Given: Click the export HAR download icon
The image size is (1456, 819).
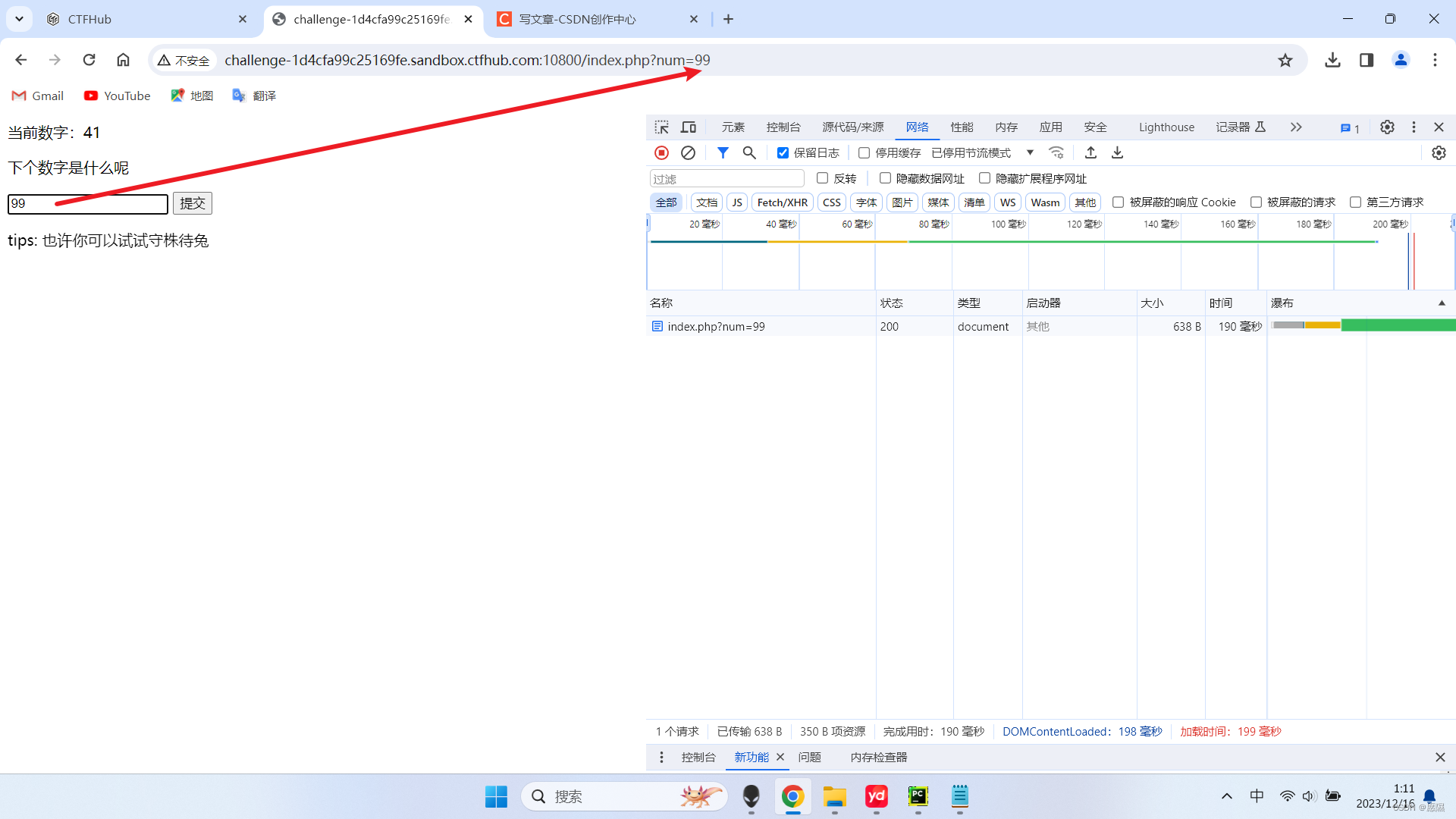Looking at the screenshot, I should (x=1117, y=152).
